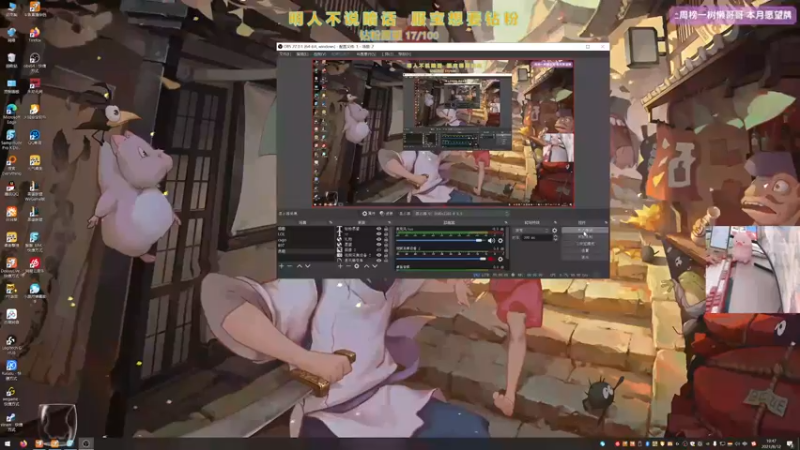Image resolution: width=800 pixels, height=450 pixels.
Task: Increase the transition duration with the up stepper
Action: [556, 236]
